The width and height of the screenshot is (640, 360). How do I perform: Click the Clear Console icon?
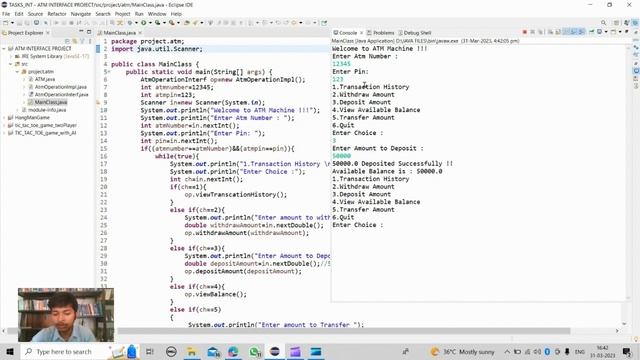551,32
